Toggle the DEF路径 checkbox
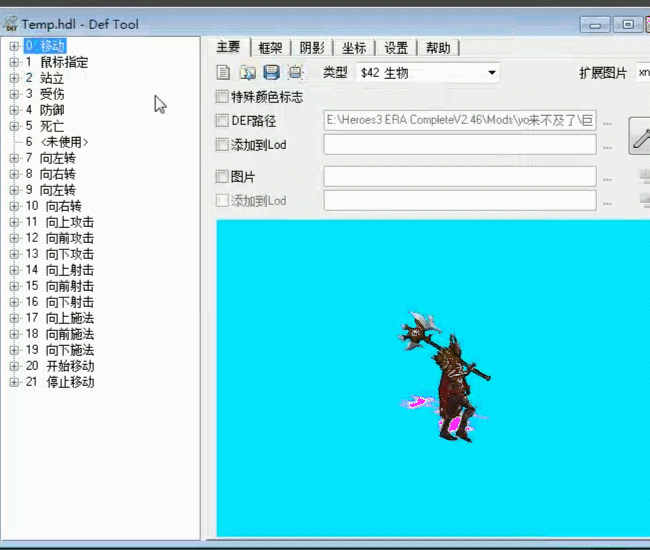The image size is (650, 550). (222, 121)
